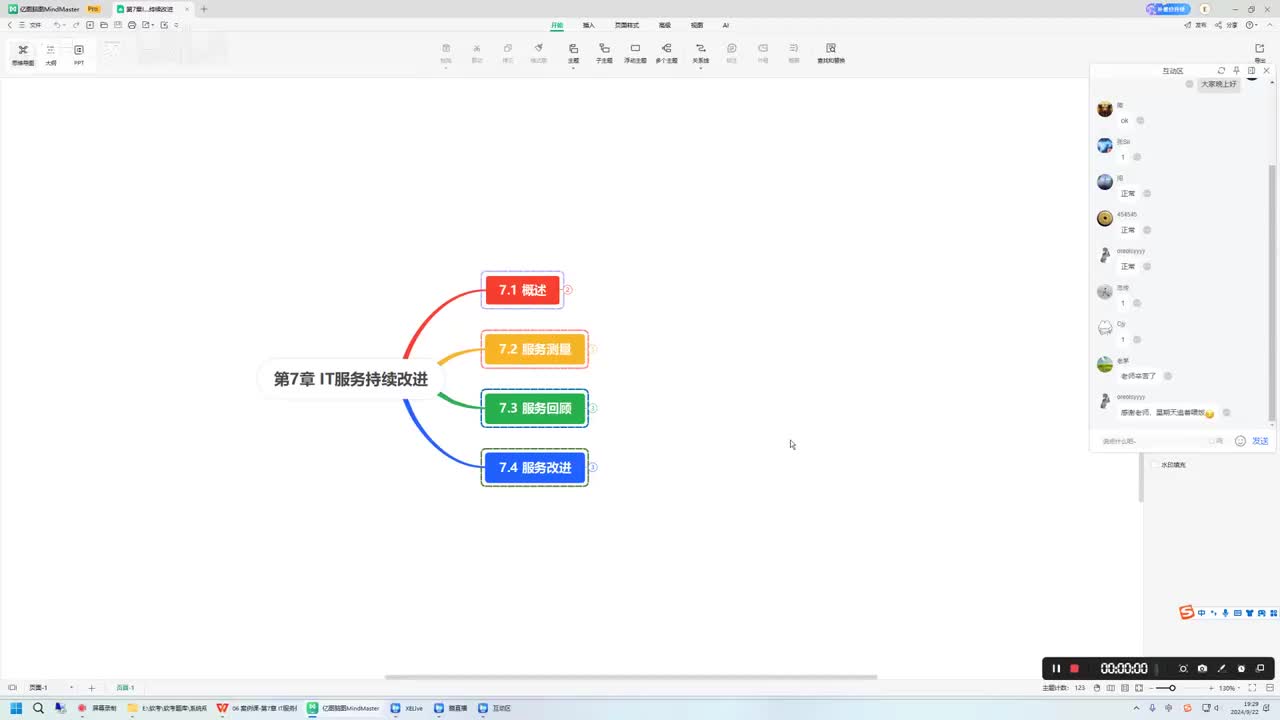Click the camera screenshot icon on recorder
This screenshot has height=720, width=1280.
1202,668
